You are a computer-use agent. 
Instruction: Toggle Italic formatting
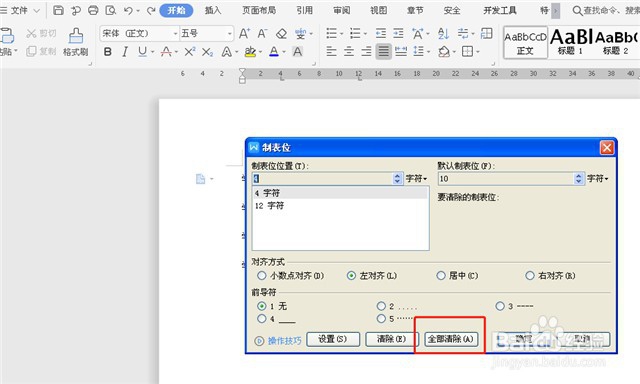tap(125, 52)
